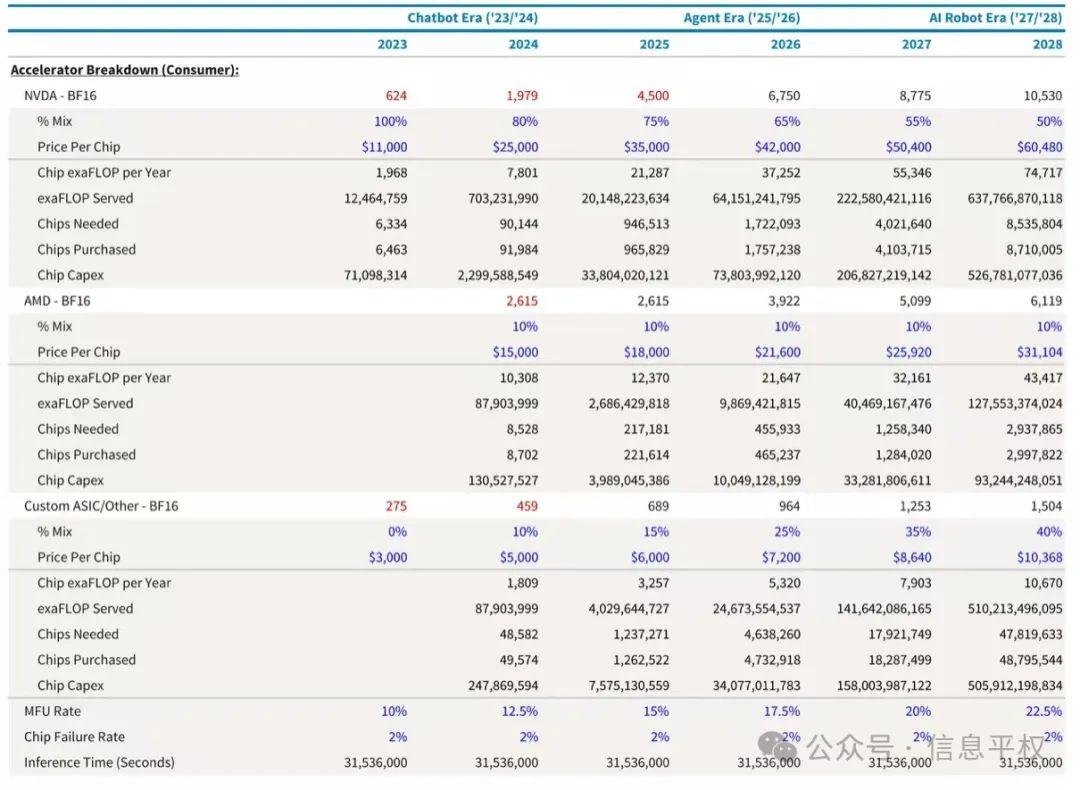This screenshot has width=1080, height=790.
Task: Click the AMD Chip Capex value 130,527,527
Action: (x=503, y=481)
